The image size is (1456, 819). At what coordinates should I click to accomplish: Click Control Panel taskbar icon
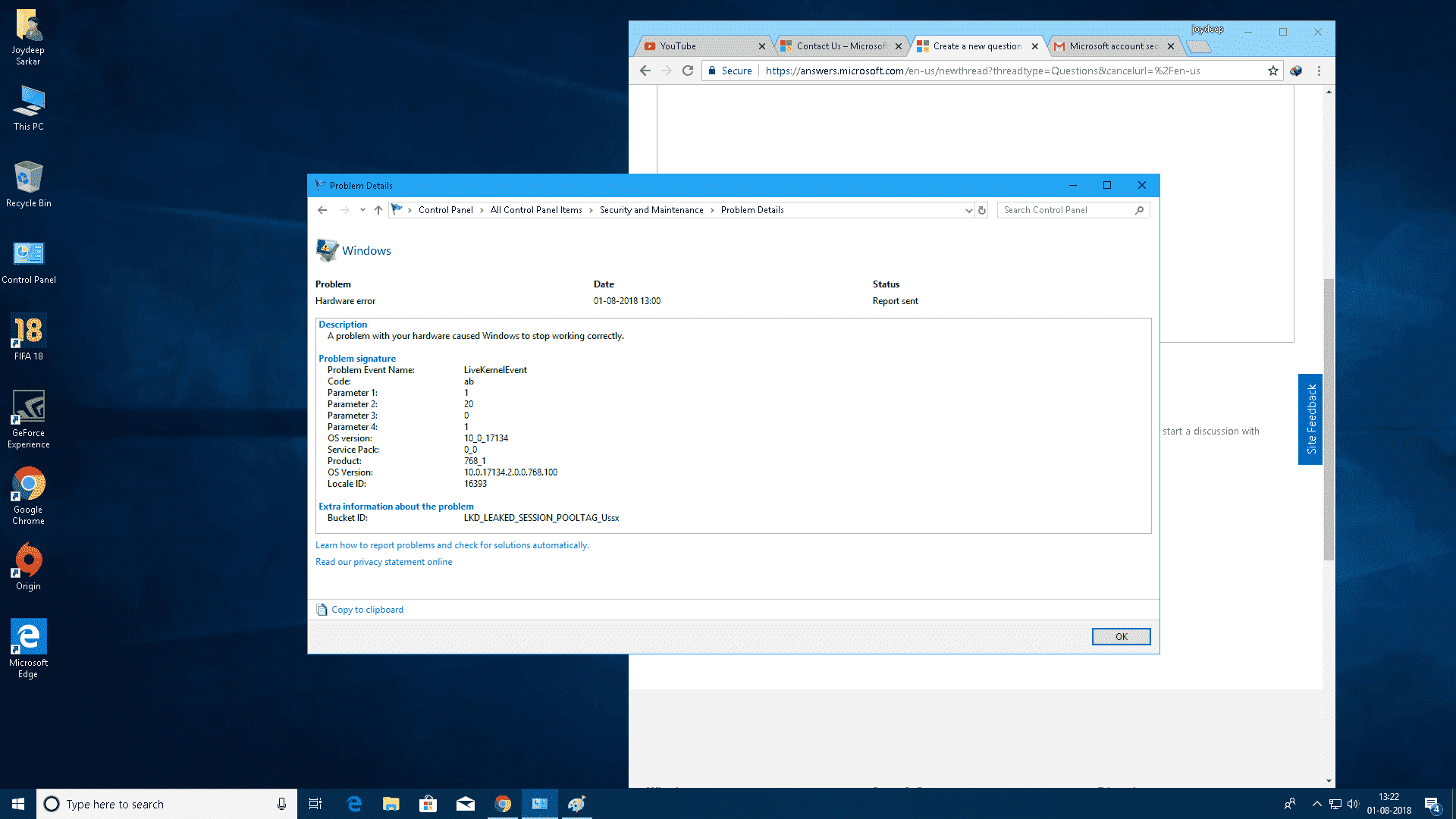pyautogui.click(x=539, y=804)
